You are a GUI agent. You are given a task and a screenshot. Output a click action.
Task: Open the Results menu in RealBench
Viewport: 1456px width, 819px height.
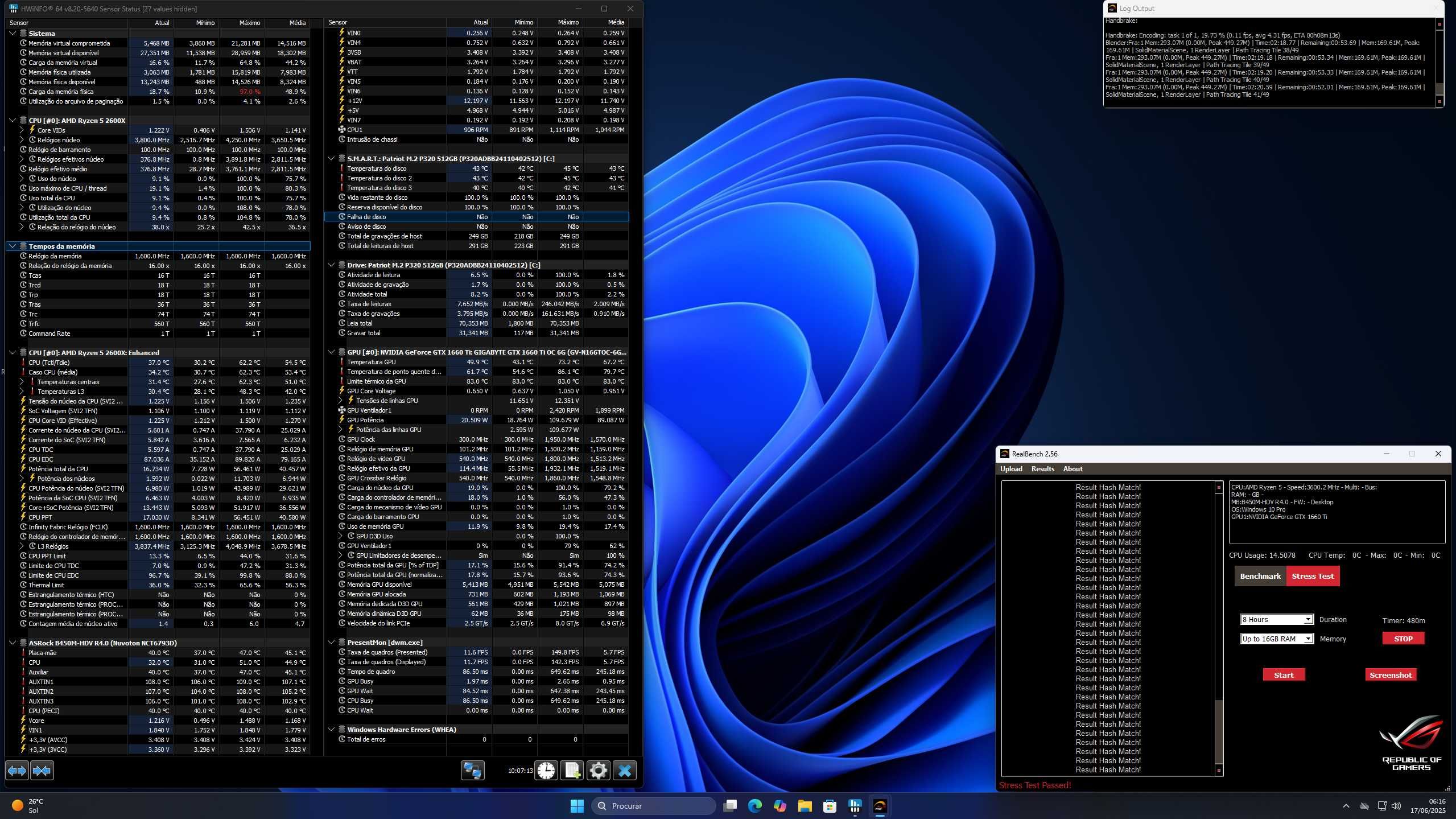coord(1042,469)
